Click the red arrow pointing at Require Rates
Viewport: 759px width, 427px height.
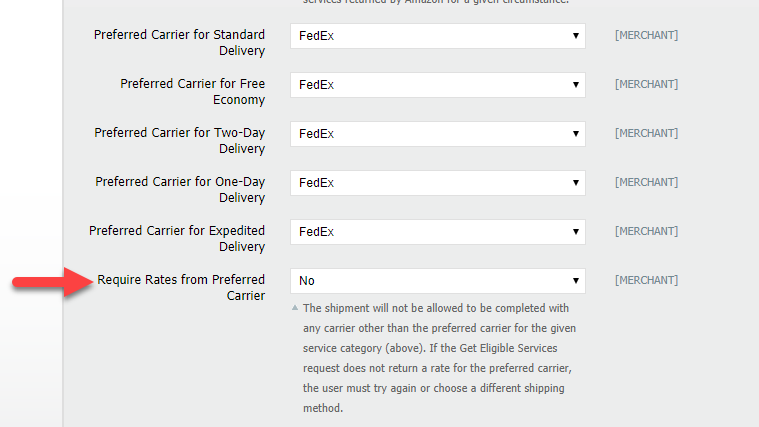pyautogui.click(x=50, y=283)
